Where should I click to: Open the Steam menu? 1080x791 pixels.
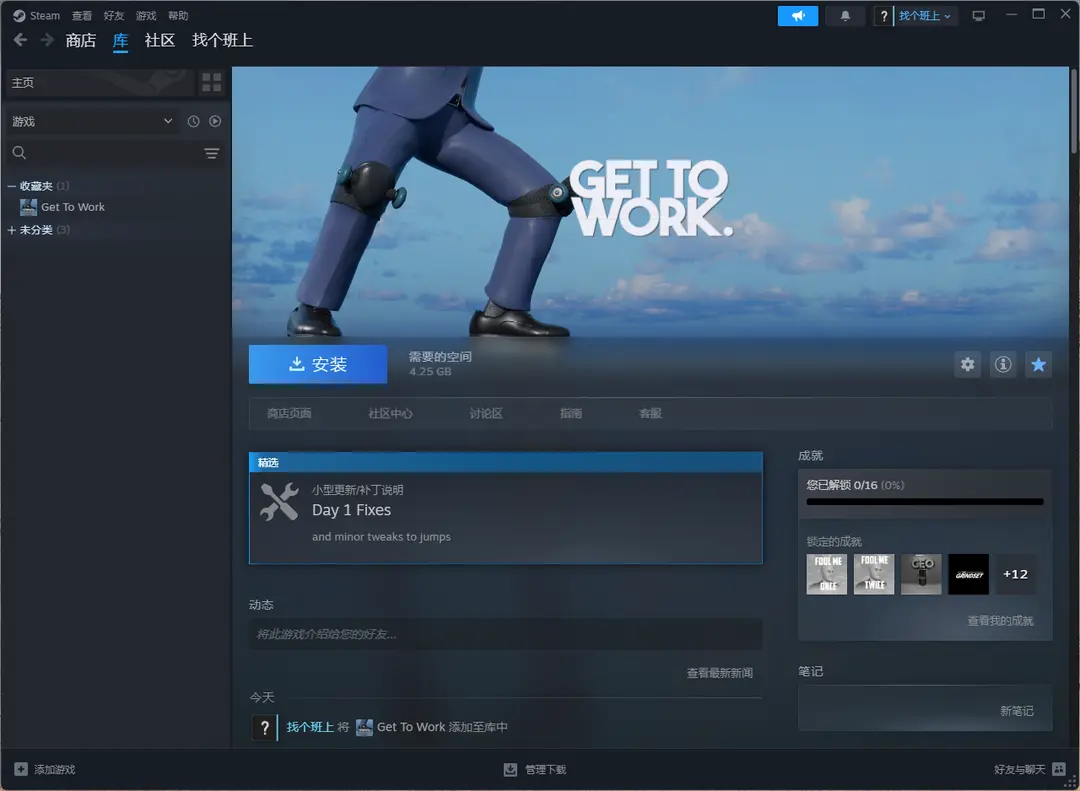click(x=45, y=15)
